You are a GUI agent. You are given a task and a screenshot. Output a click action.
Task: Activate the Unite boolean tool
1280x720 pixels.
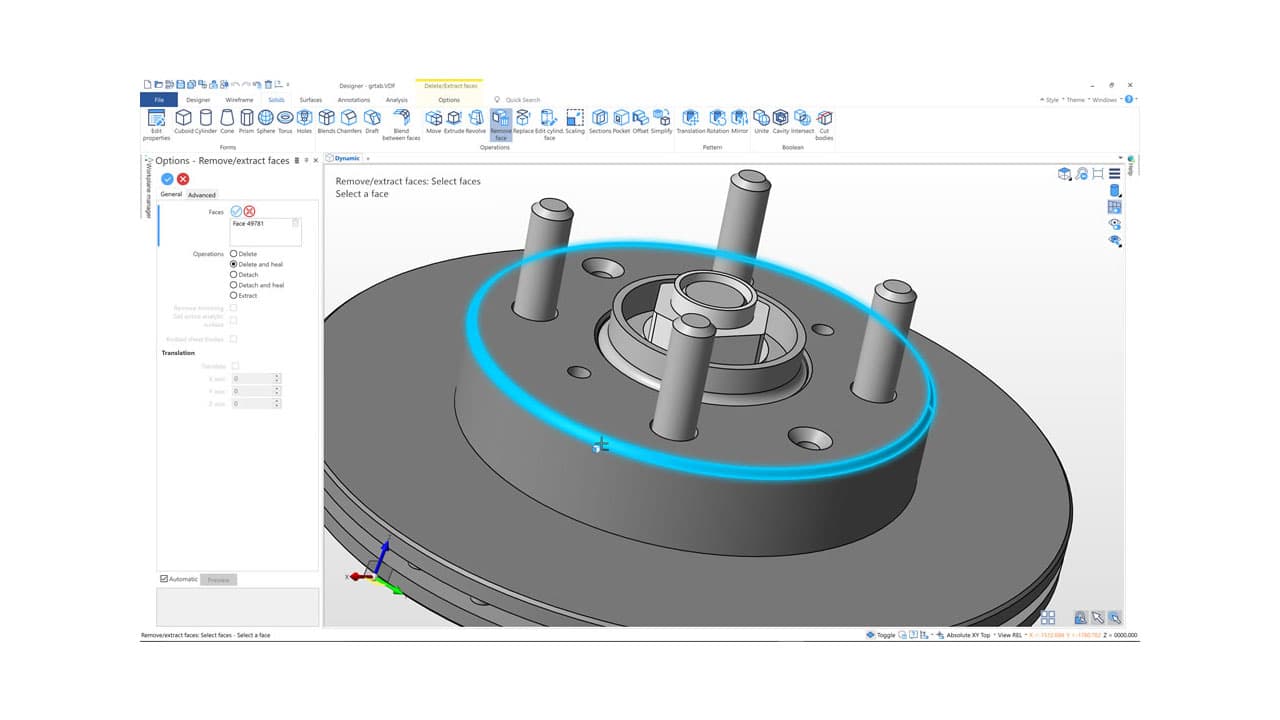click(761, 120)
